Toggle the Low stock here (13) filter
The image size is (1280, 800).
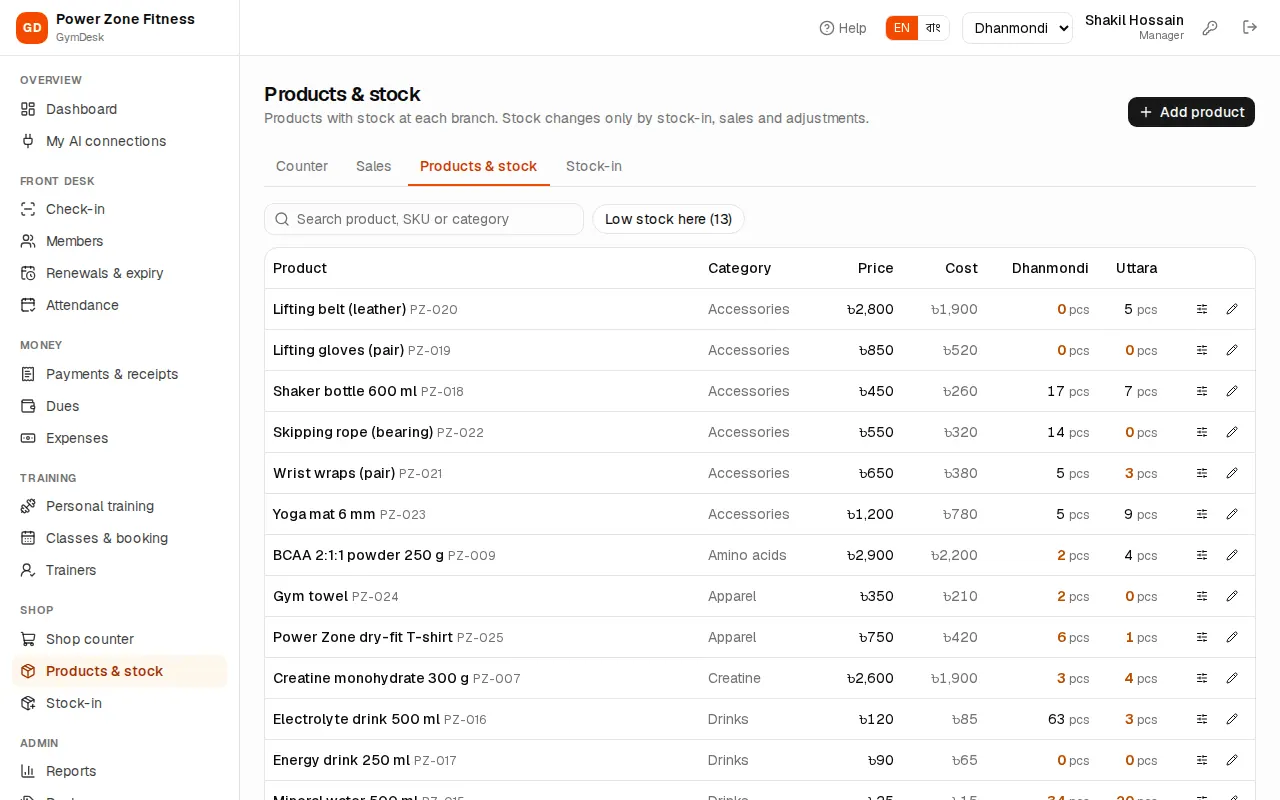coord(669,219)
